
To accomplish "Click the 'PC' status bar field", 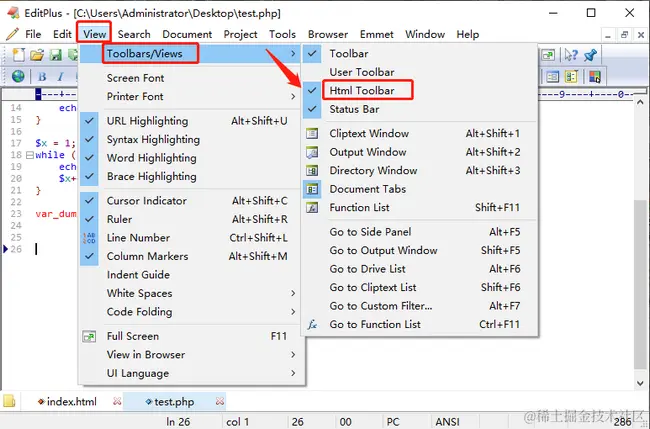I will point(393,422).
